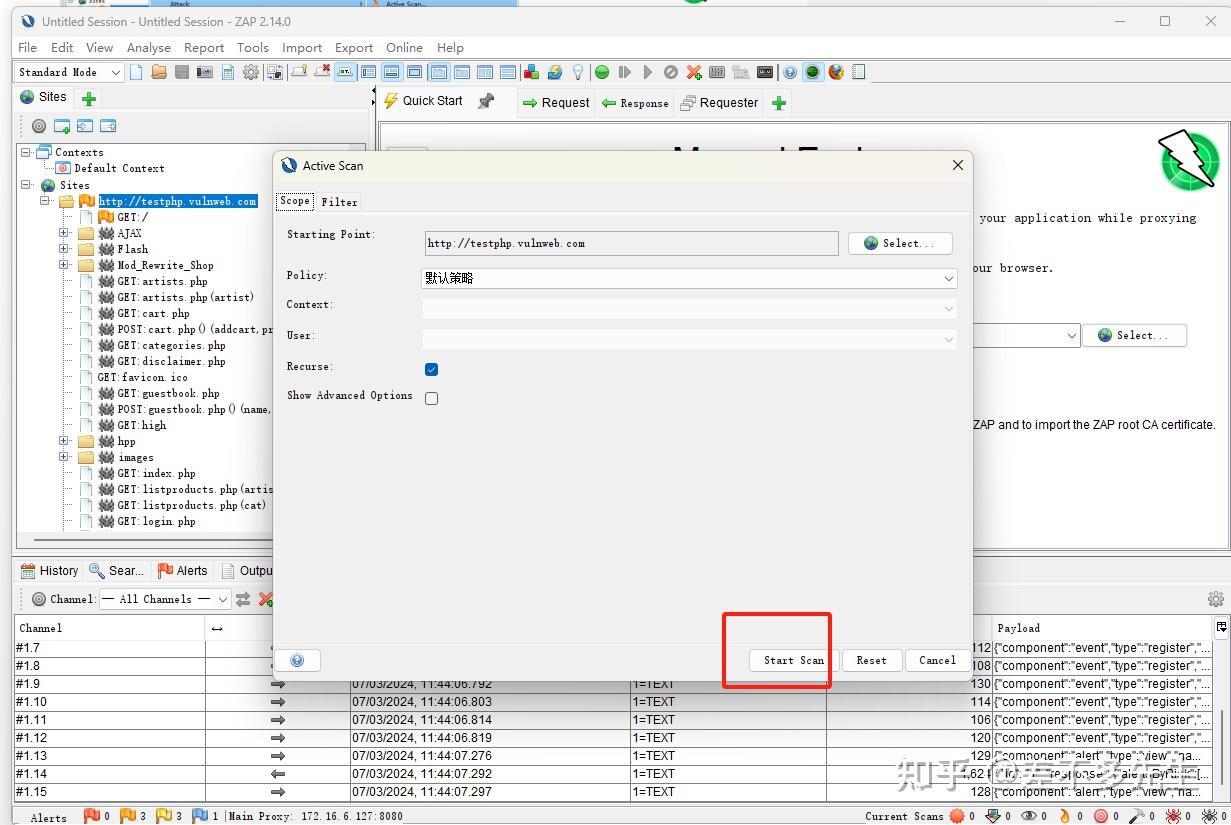Click the Start Scan button
Screen dimensions: 1231x825
click(791, 660)
